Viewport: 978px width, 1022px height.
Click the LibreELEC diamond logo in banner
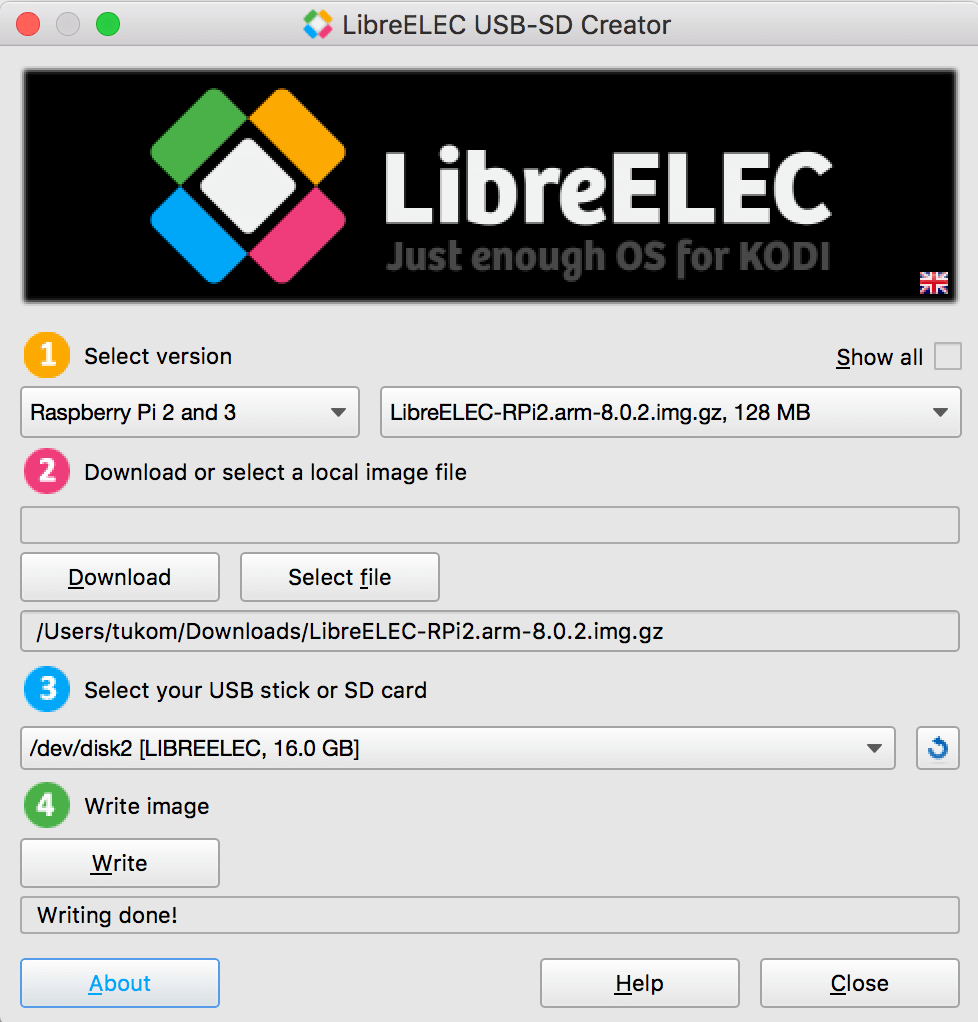(x=248, y=186)
